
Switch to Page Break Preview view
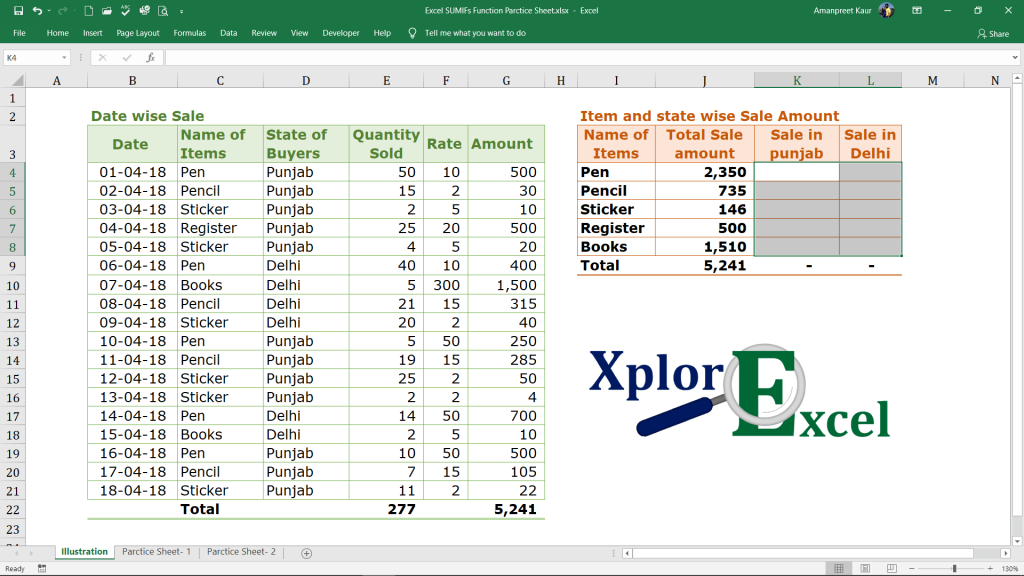892,567
